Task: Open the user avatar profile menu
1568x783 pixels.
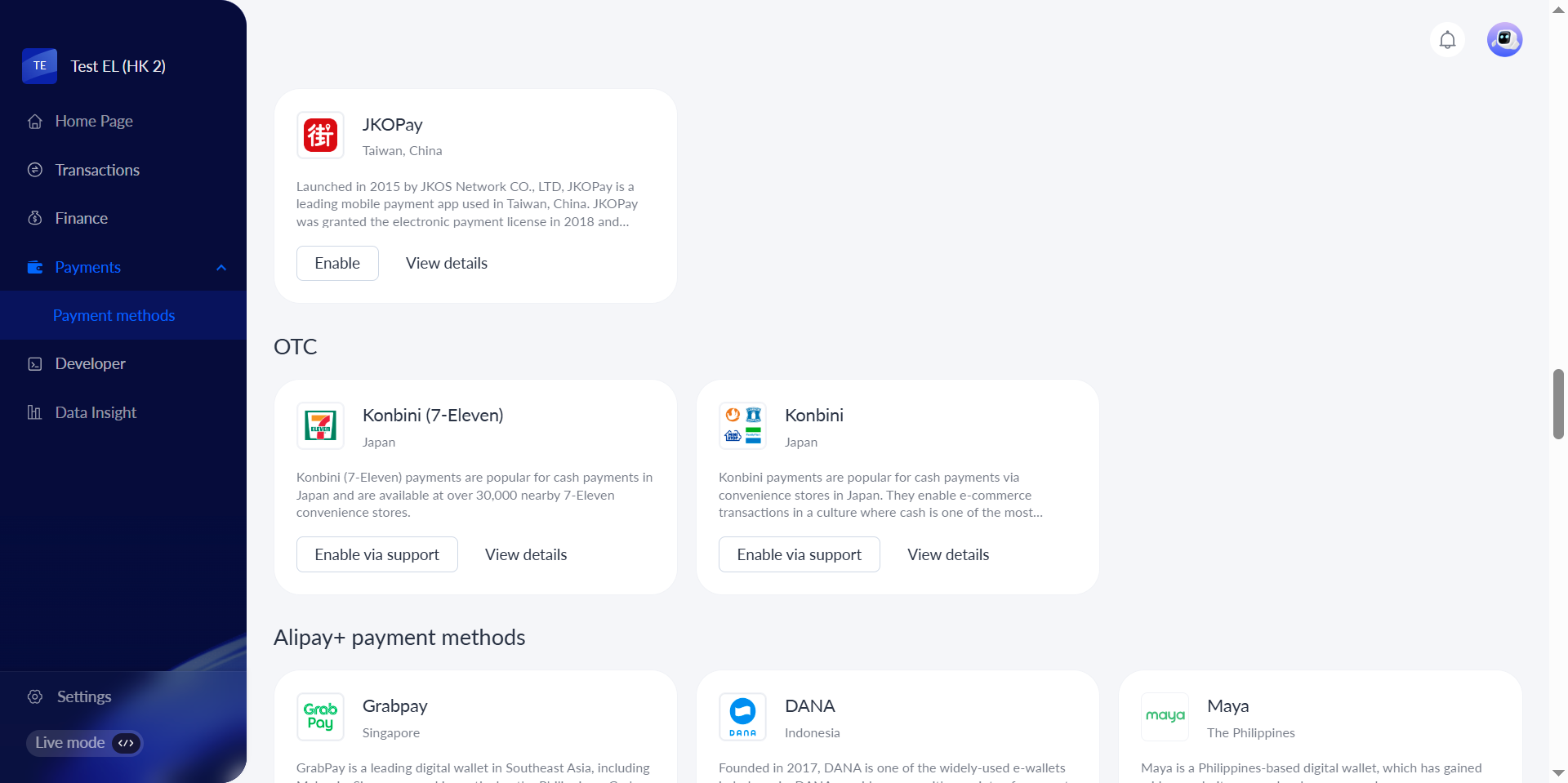Action: point(1504,40)
